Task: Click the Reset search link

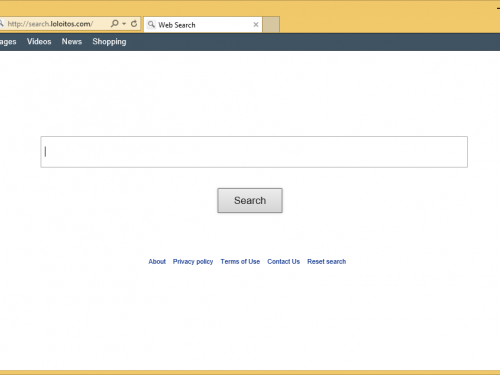Action: [327, 262]
